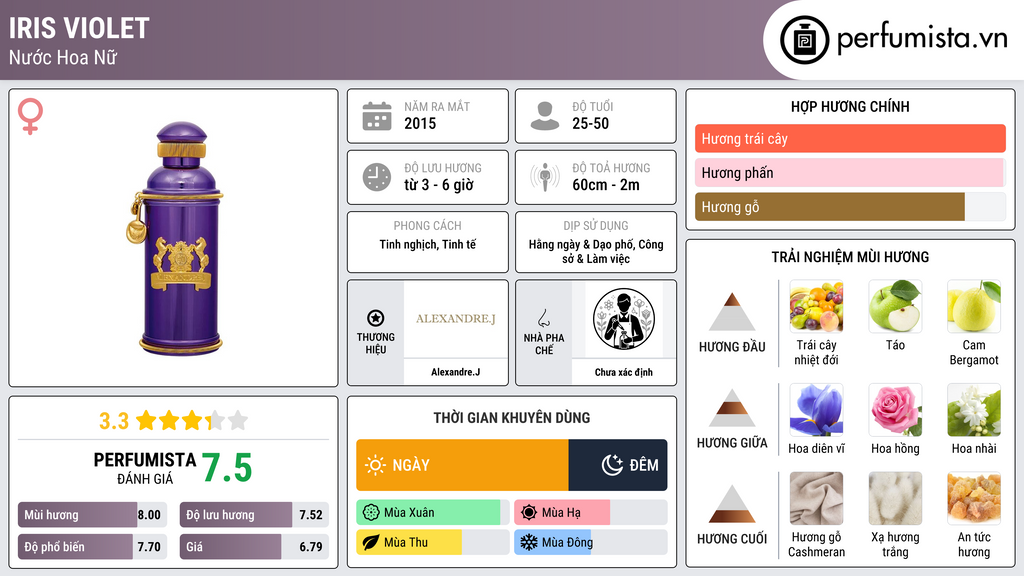Click the projection value 60cm - 2m

coord(606,185)
